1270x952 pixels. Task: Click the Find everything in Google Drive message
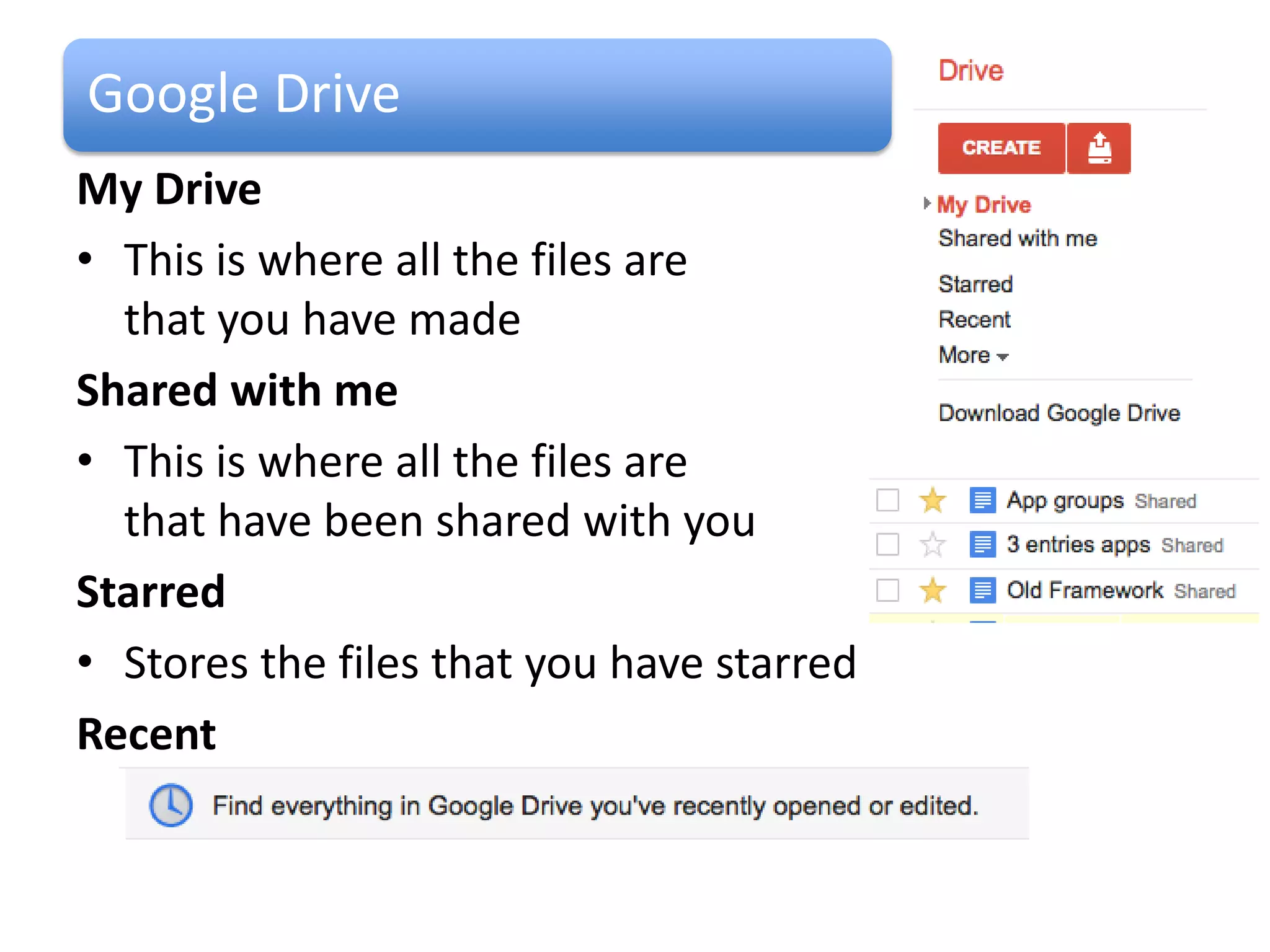coord(595,806)
